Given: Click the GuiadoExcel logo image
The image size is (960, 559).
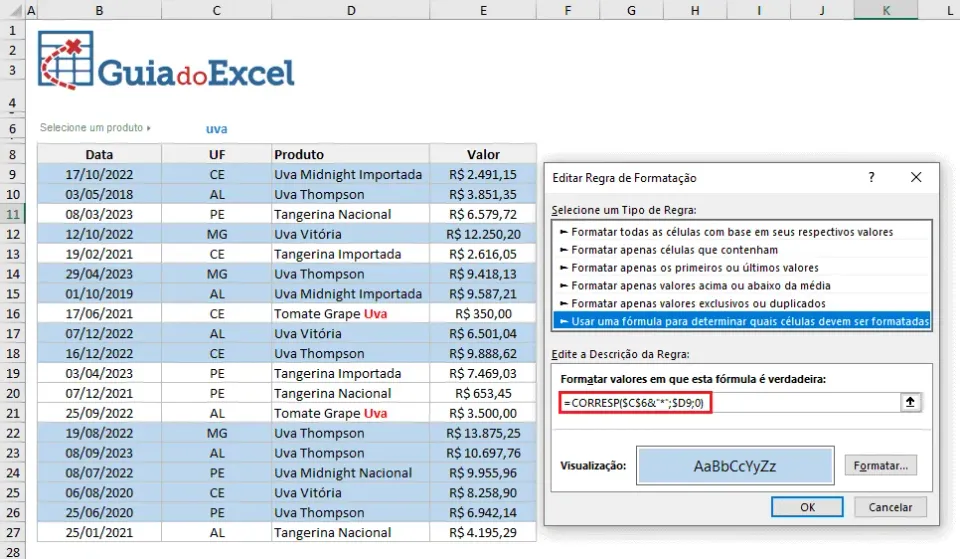Looking at the screenshot, I should click(x=166, y=61).
